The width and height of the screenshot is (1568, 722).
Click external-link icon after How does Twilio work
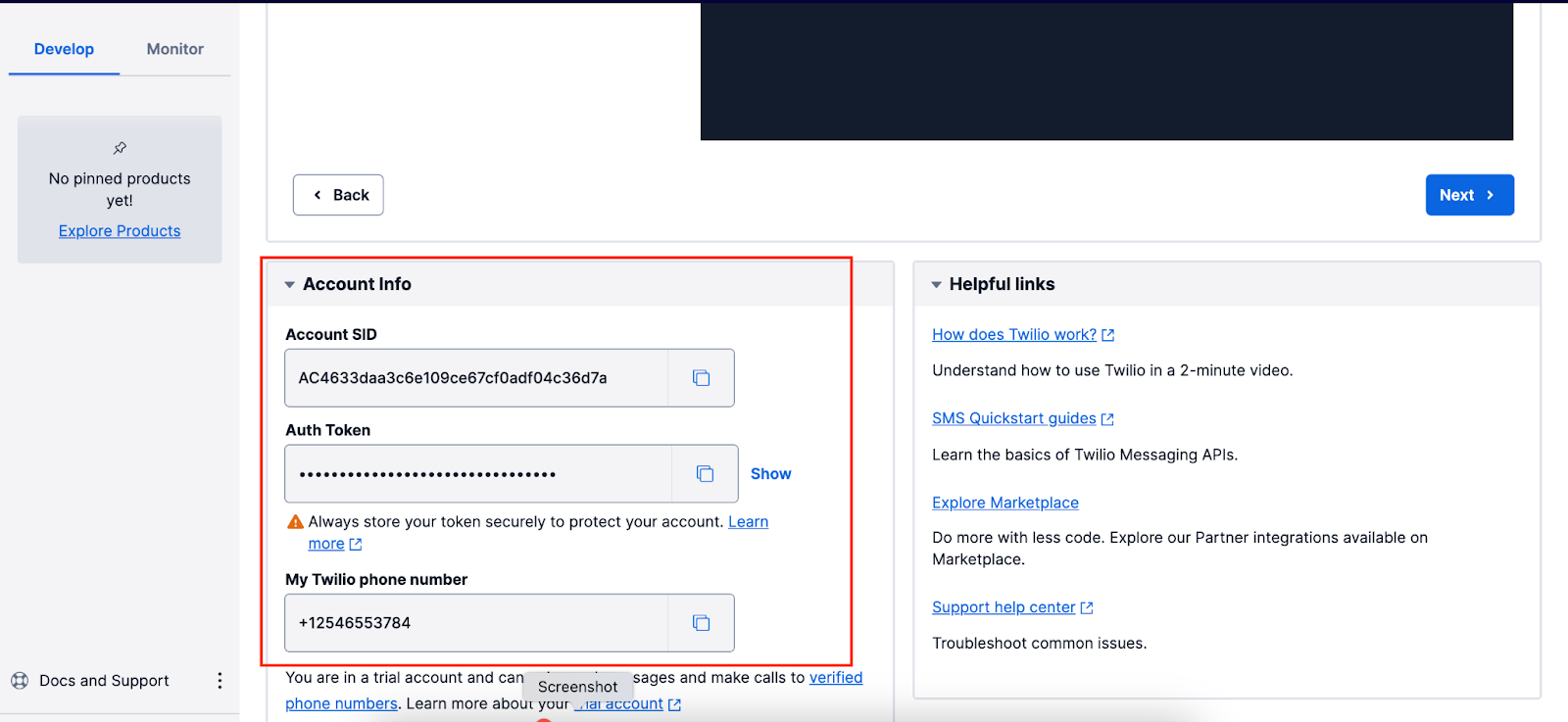click(1108, 335)
